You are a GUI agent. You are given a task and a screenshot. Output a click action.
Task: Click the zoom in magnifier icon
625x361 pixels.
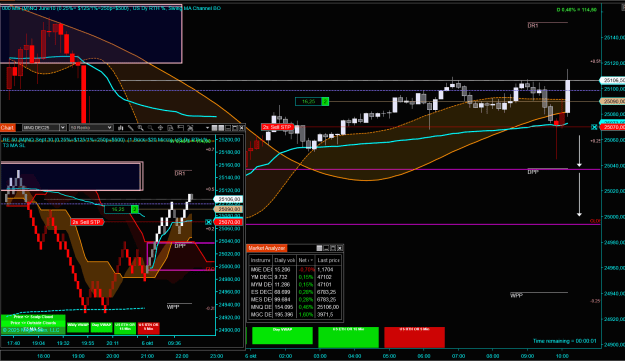pos(140,128)
